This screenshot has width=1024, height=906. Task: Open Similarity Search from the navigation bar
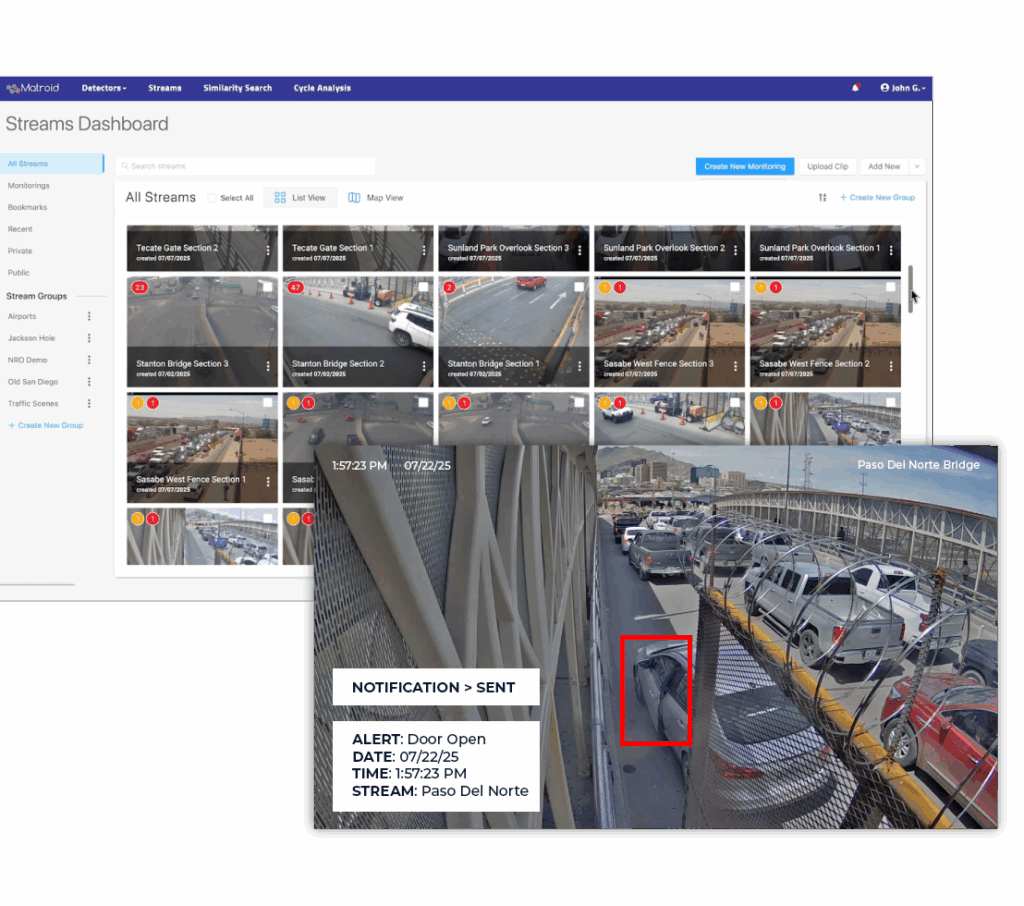[x=237, y=88]
